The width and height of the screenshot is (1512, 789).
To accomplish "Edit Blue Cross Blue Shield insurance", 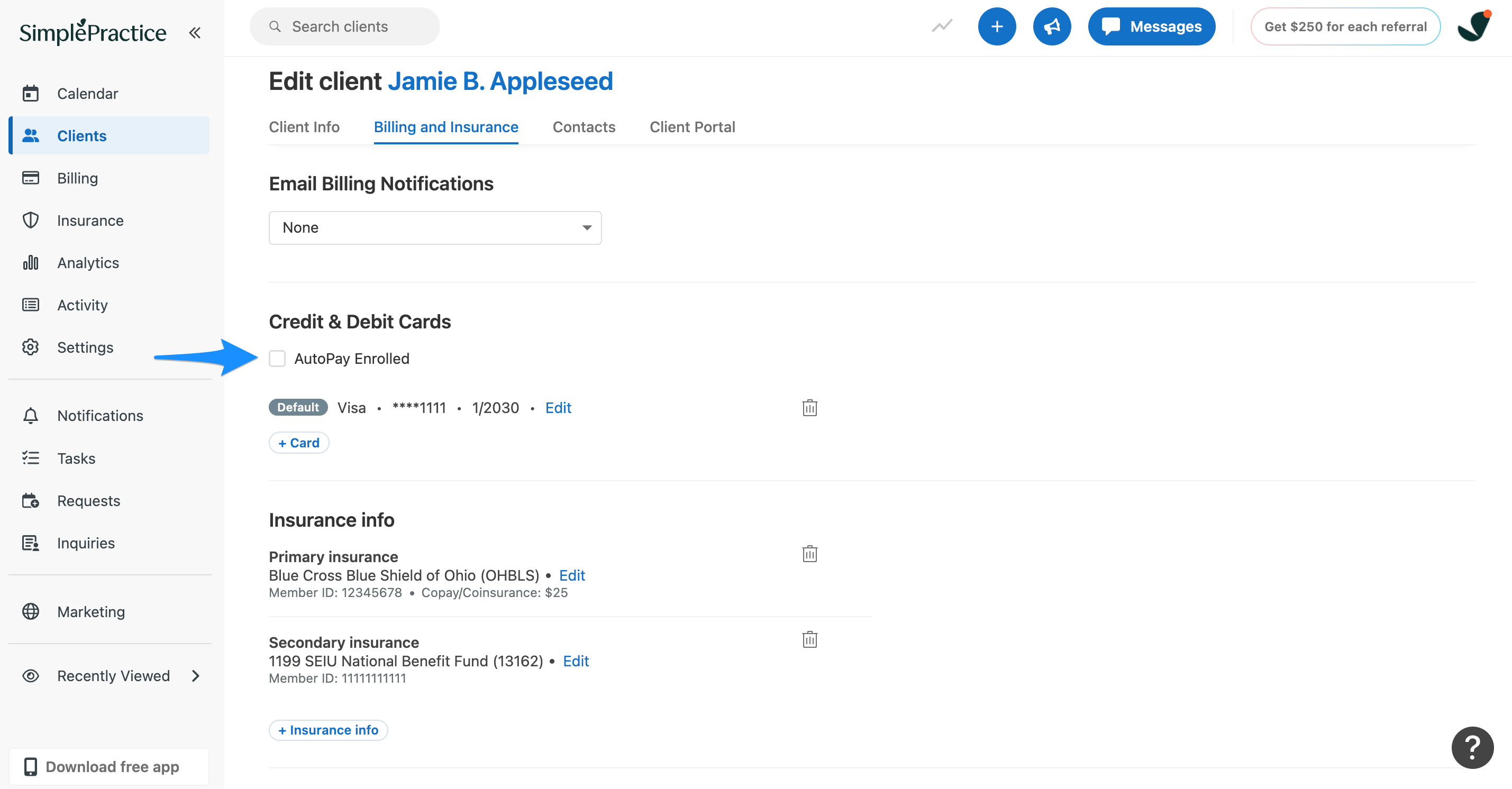I will pos(572,575).
